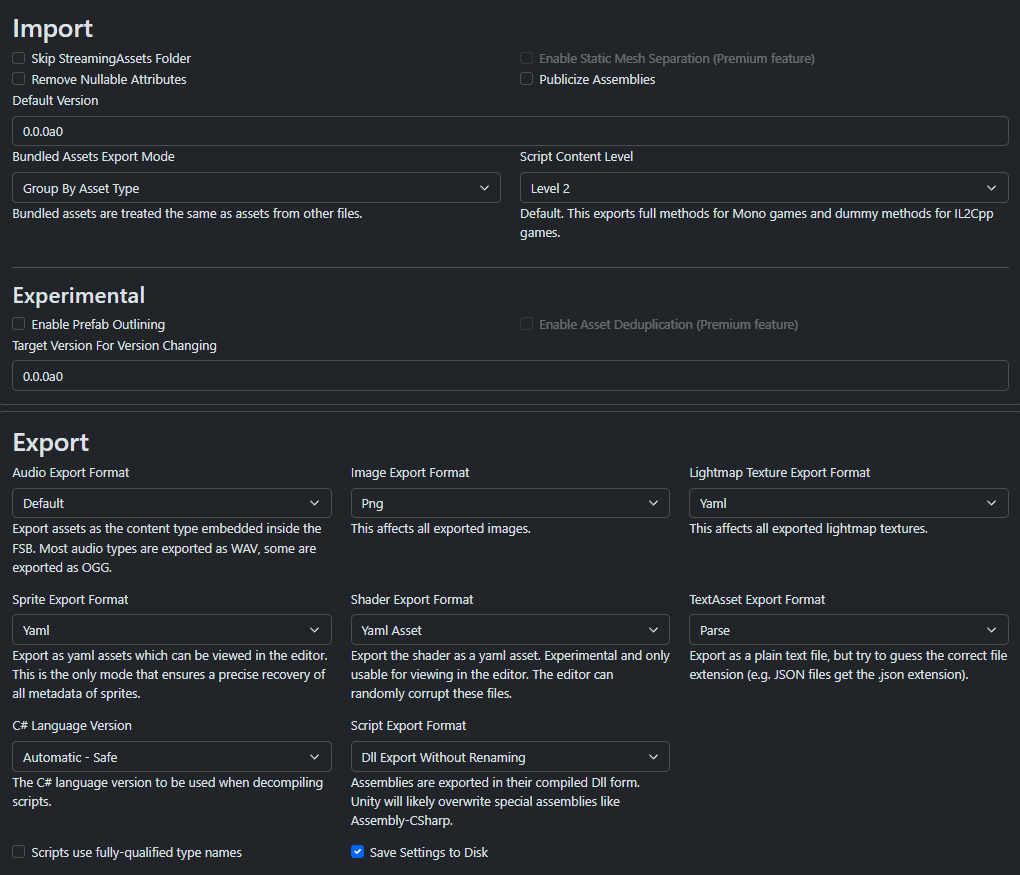Select Lightmap Texture Export Format dropdown
The image size is (1020, 875).
tap(849, 503)
